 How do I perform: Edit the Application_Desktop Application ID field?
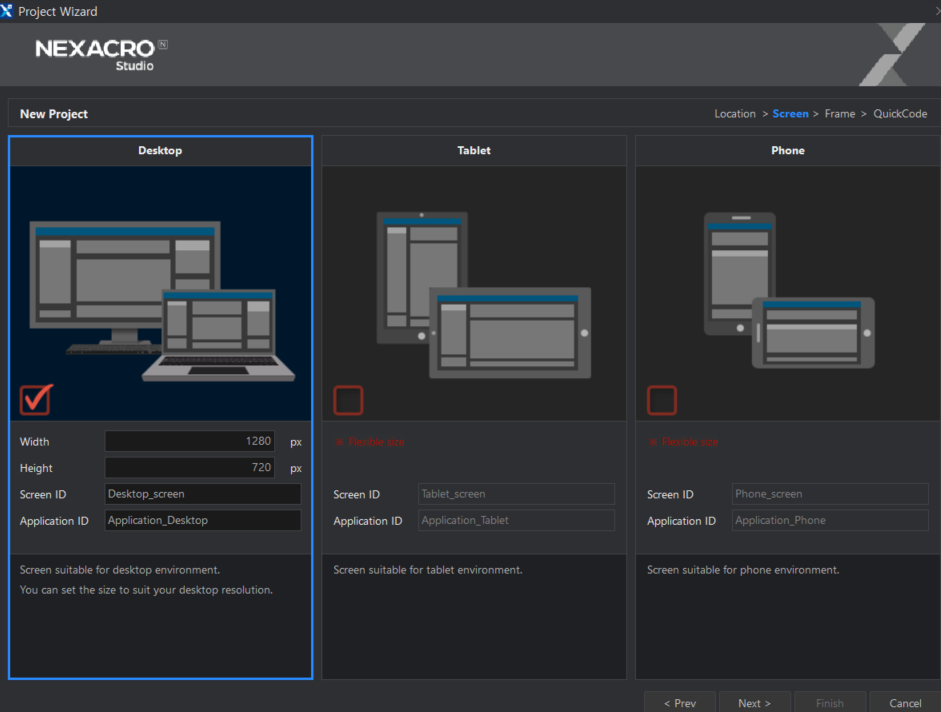[x=203, y=520]
